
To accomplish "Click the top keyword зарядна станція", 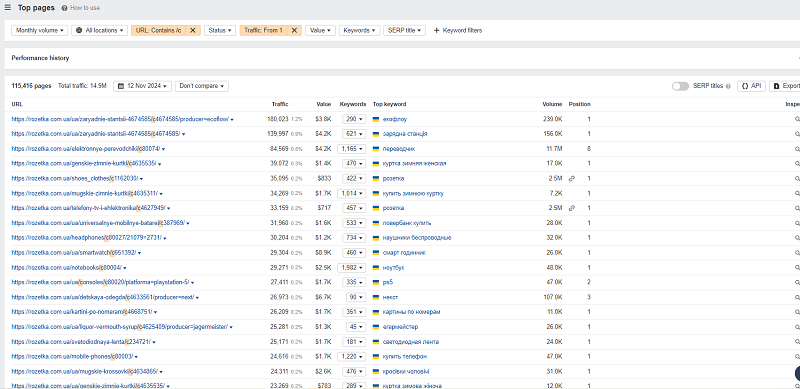I will (405, 134).
